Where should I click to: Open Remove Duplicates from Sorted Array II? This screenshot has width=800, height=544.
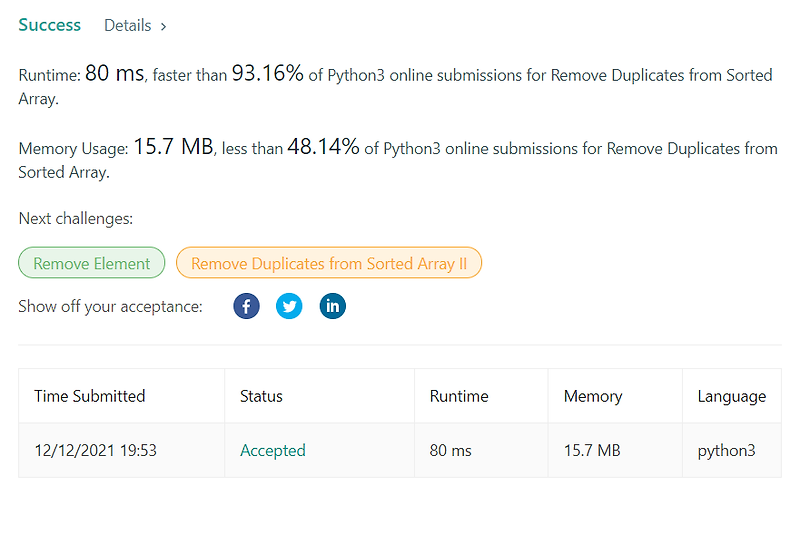(x=329, y=263)
